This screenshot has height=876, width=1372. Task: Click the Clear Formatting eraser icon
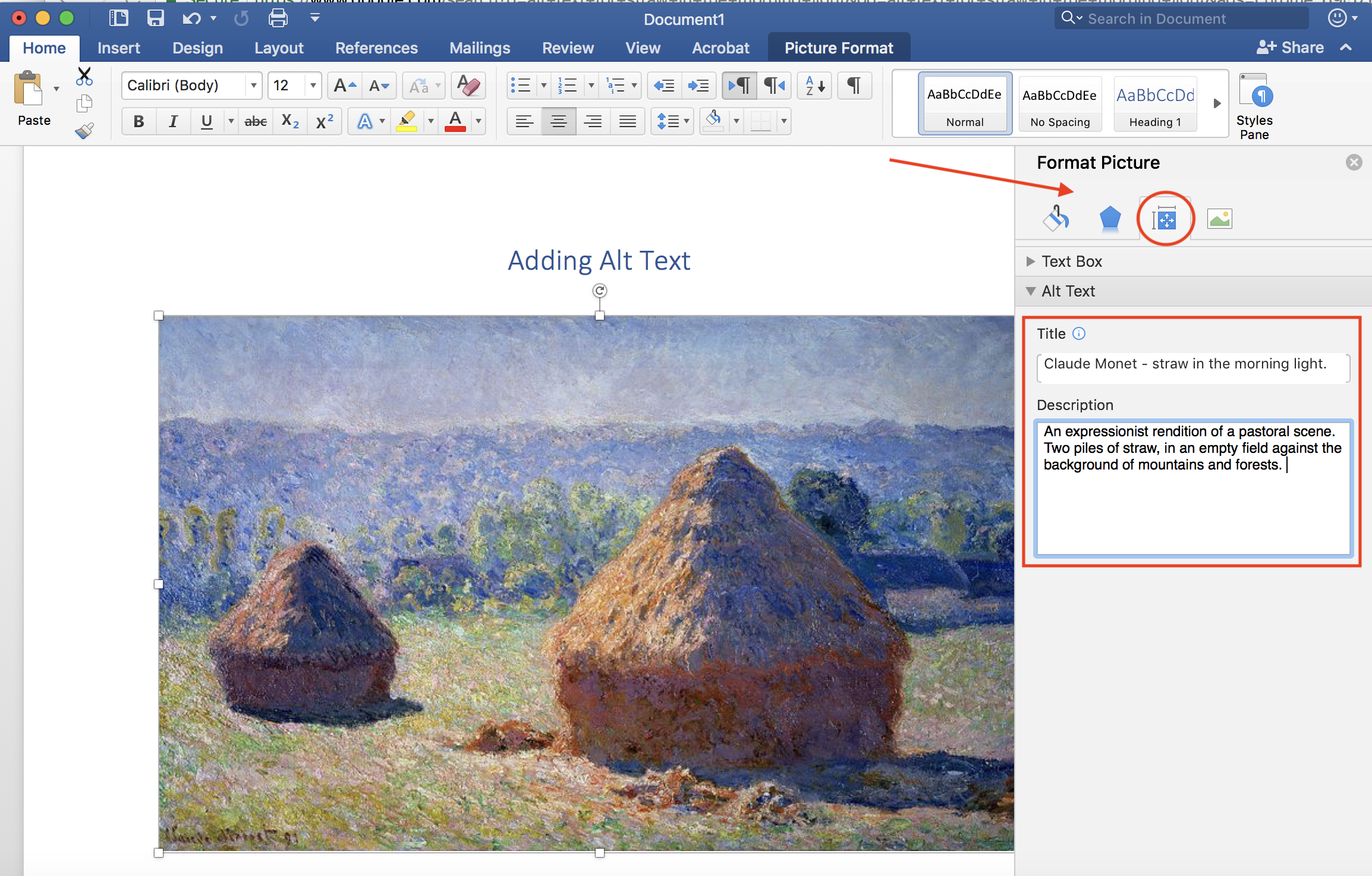coord(468,86)
